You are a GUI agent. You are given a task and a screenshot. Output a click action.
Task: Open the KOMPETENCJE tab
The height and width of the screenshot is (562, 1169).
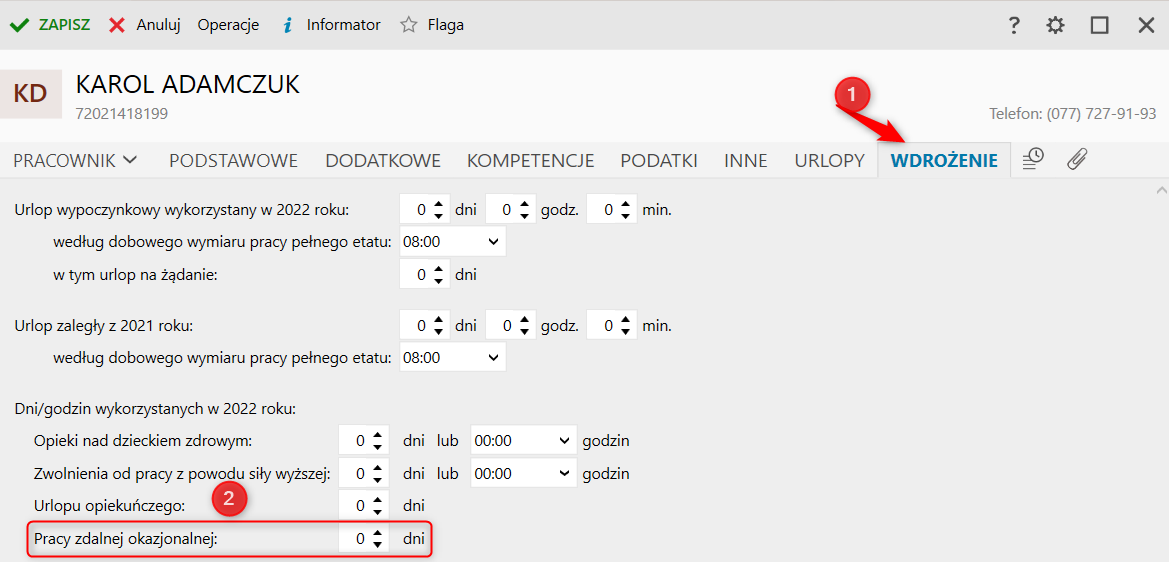[530, 160]
